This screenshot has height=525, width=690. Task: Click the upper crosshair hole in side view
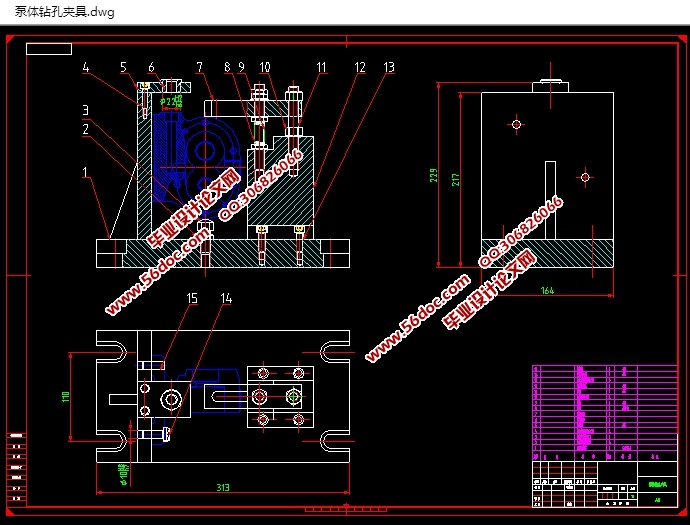[516, 125]
